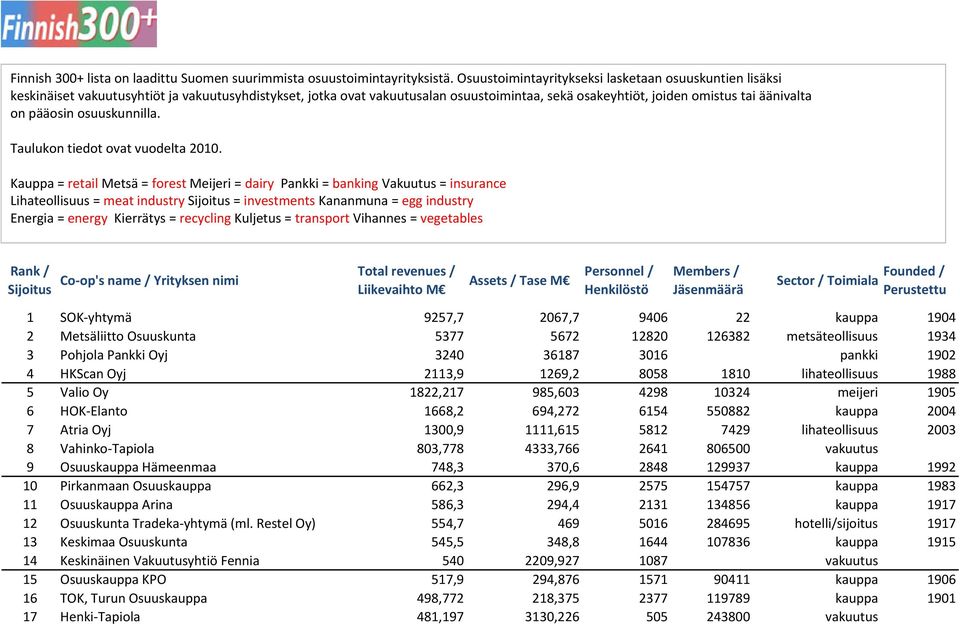Viewport: 960px width, 624px height.
Task: Click the revenue value 5377
Action: point(449,336)
